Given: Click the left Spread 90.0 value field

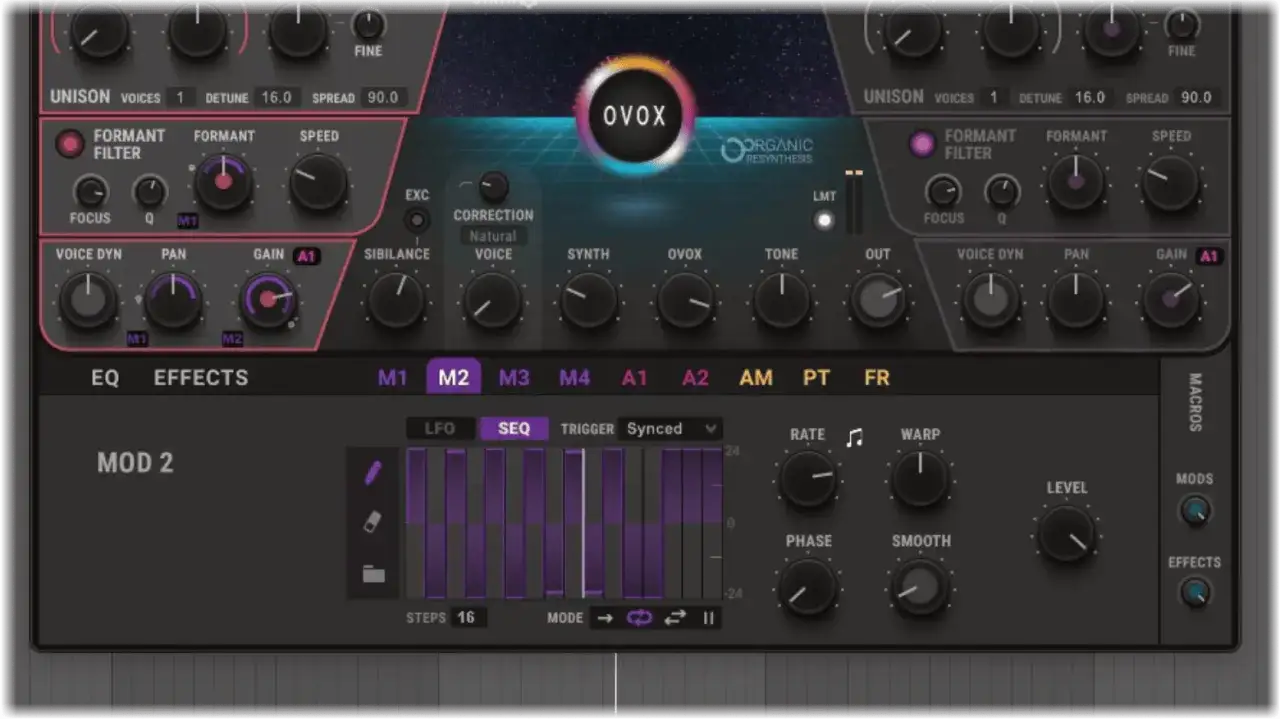Looking at the screenshot, I should click(x=382, y=97).
